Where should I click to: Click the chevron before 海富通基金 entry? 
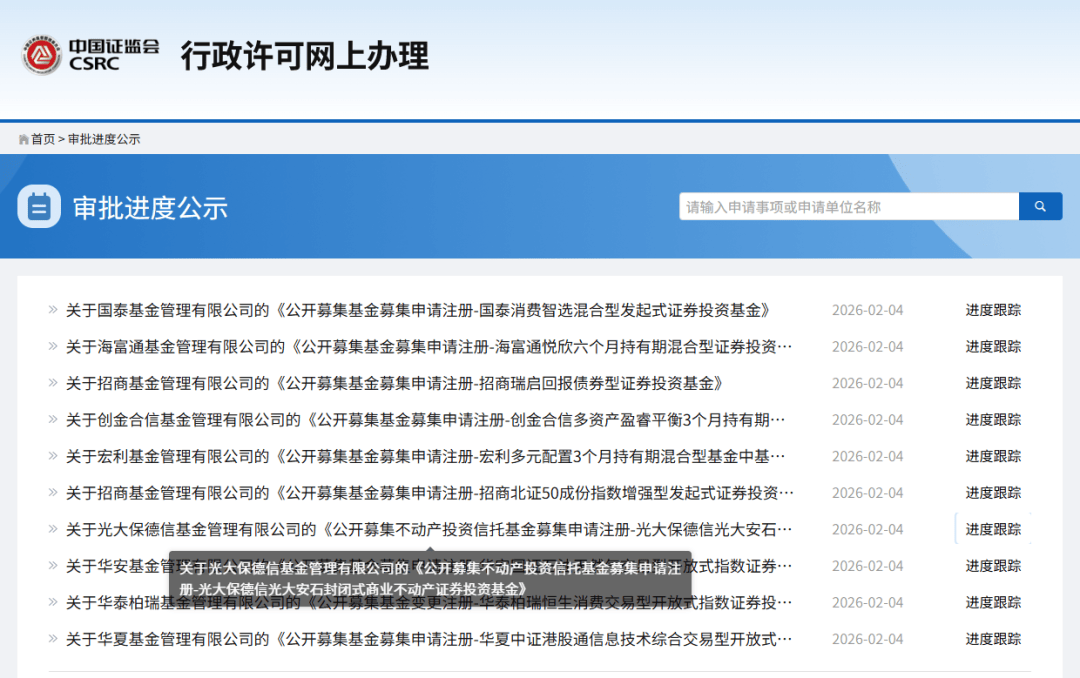(53, 346)
